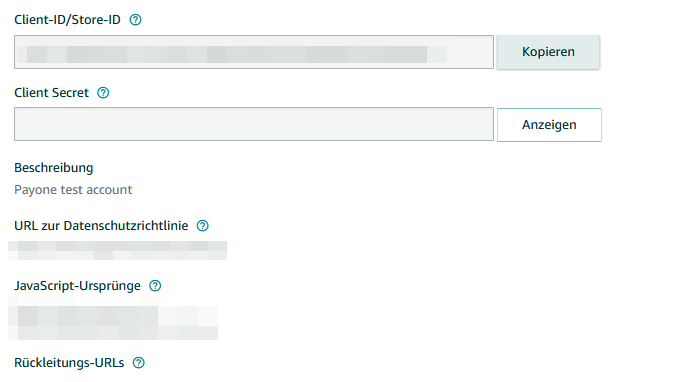This screenshot has width=688, height=382.
Task: Click inside the empty Client Secret field
Action: click(x=254, y=124)
